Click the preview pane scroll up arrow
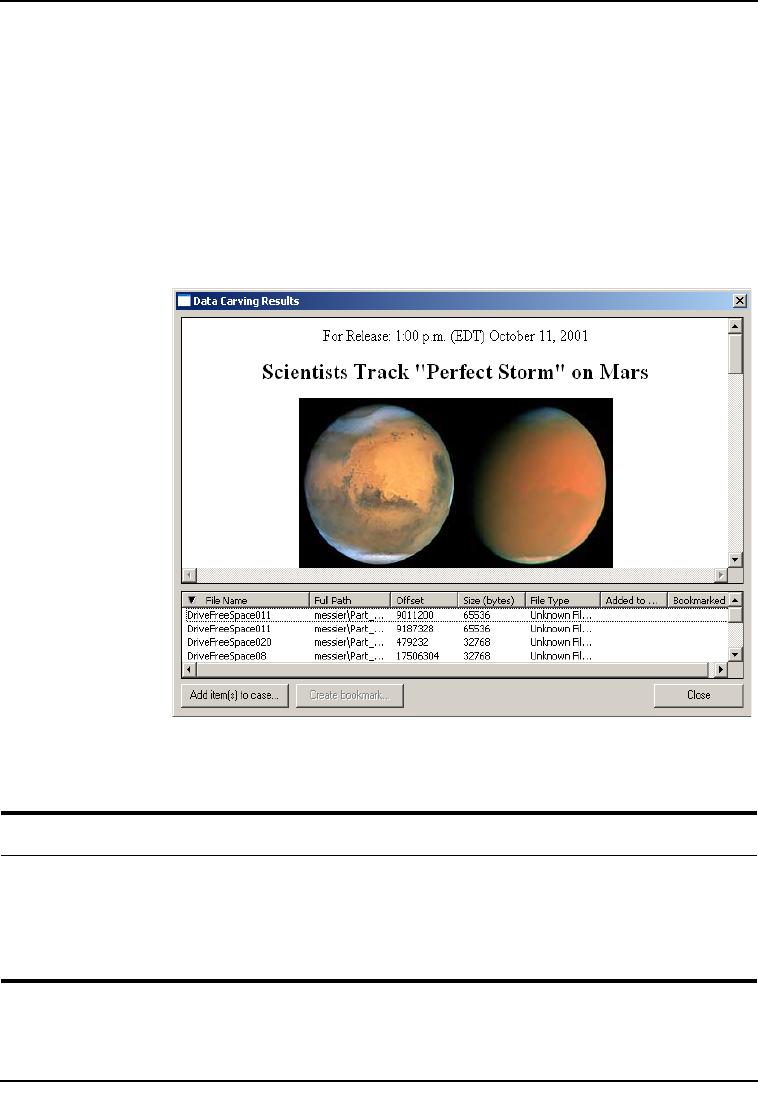This screenshot has width=758, height=1117. point(735,326)
